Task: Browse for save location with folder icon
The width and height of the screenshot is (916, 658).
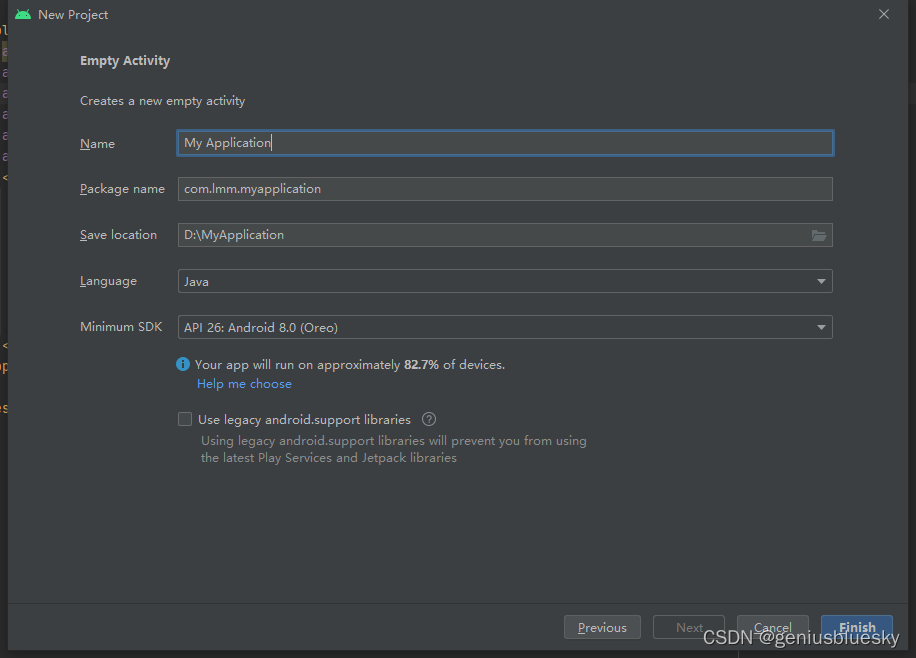Action: click(819, 235)
